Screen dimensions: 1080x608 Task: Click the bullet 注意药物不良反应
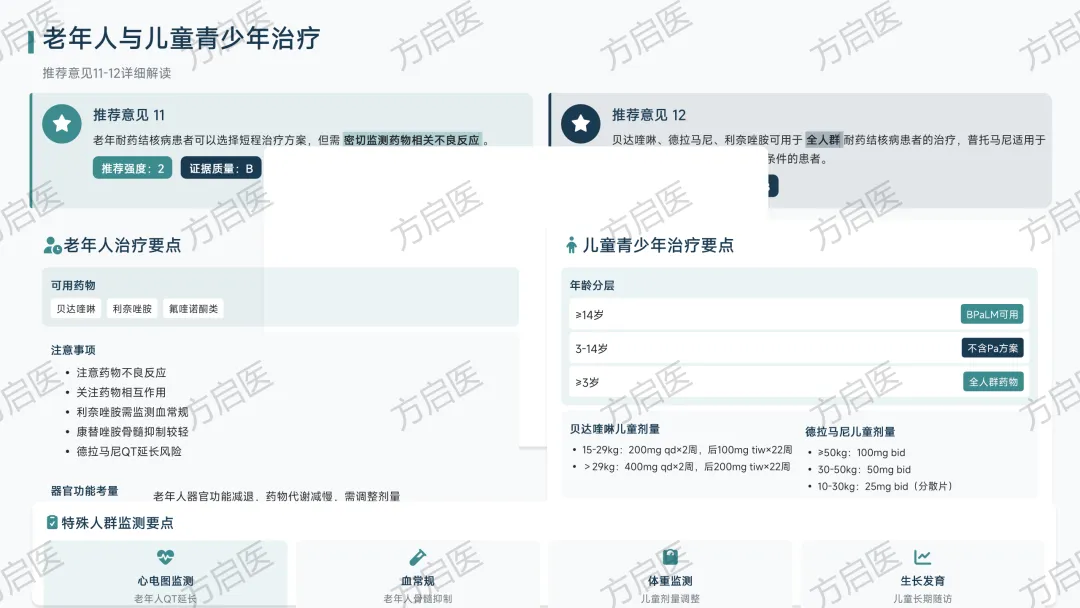point(121,373)
